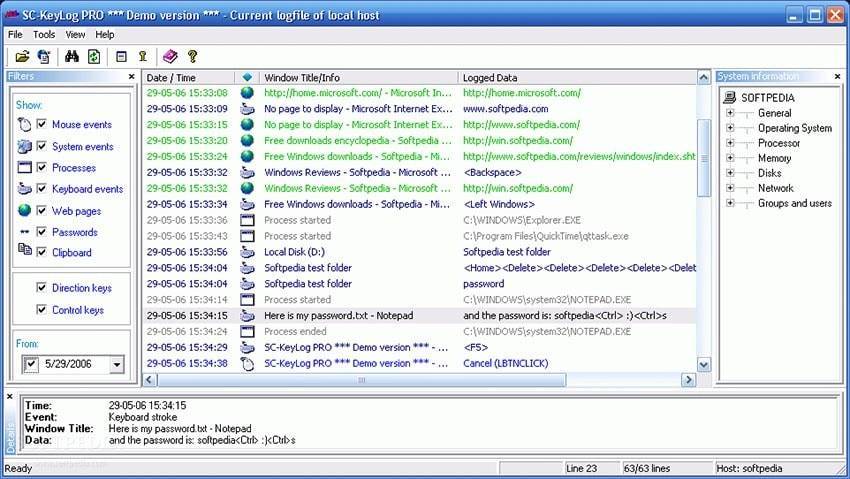The height and width of the screenshot is (479, 850).
Task: Open the From date dropdown arrow
Action: click(117, 366)
